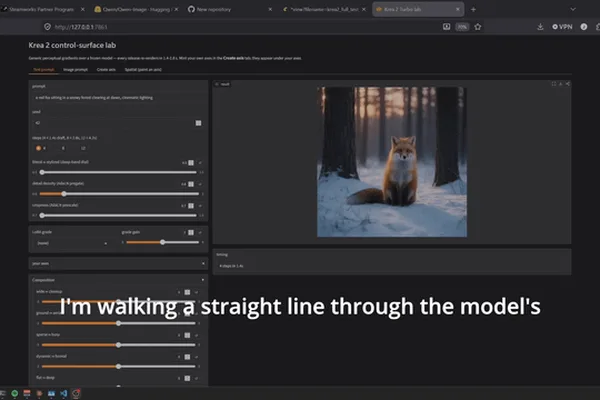Click the green circular taskbar icon

tap(15, 393)
